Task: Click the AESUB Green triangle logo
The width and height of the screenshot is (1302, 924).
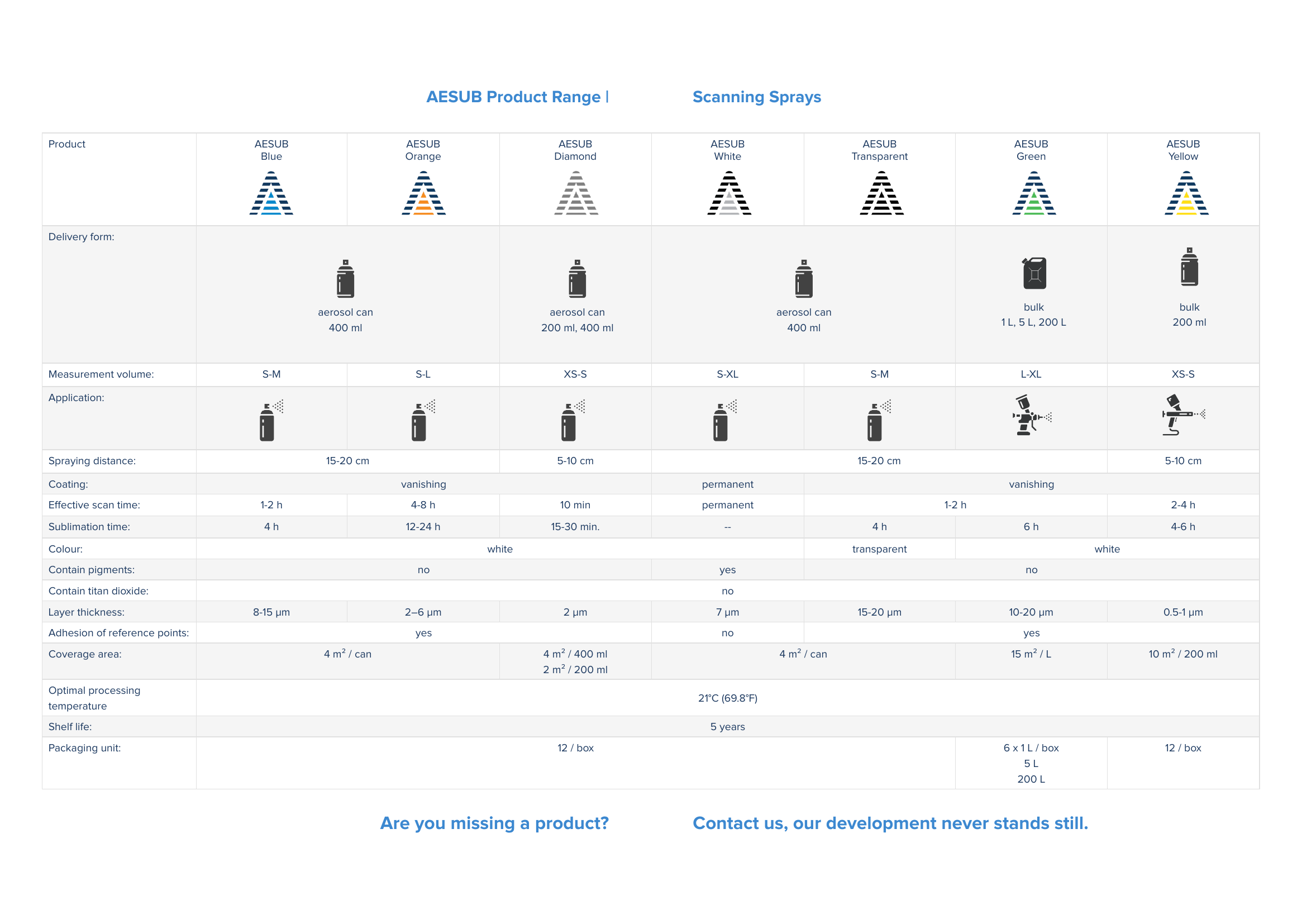Action: pyautogui.click(x=1033, y=193)
